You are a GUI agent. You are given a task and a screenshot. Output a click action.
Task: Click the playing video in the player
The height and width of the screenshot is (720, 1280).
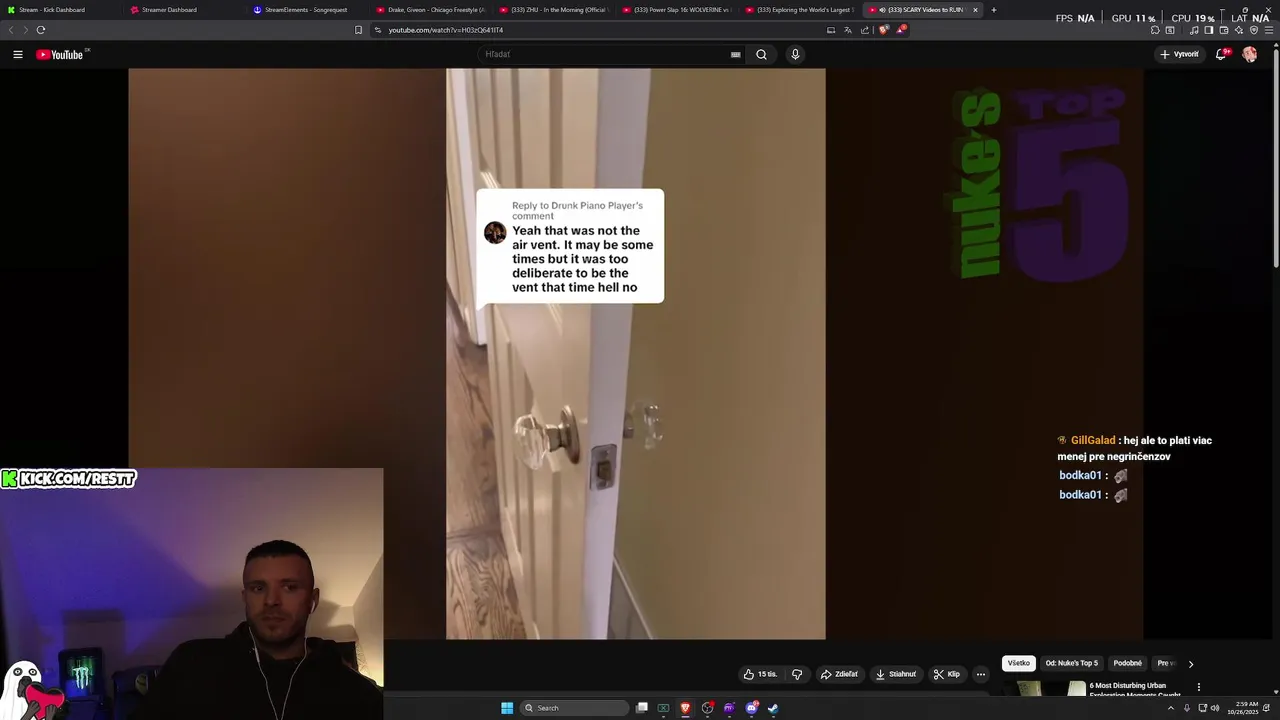point(636,354)
